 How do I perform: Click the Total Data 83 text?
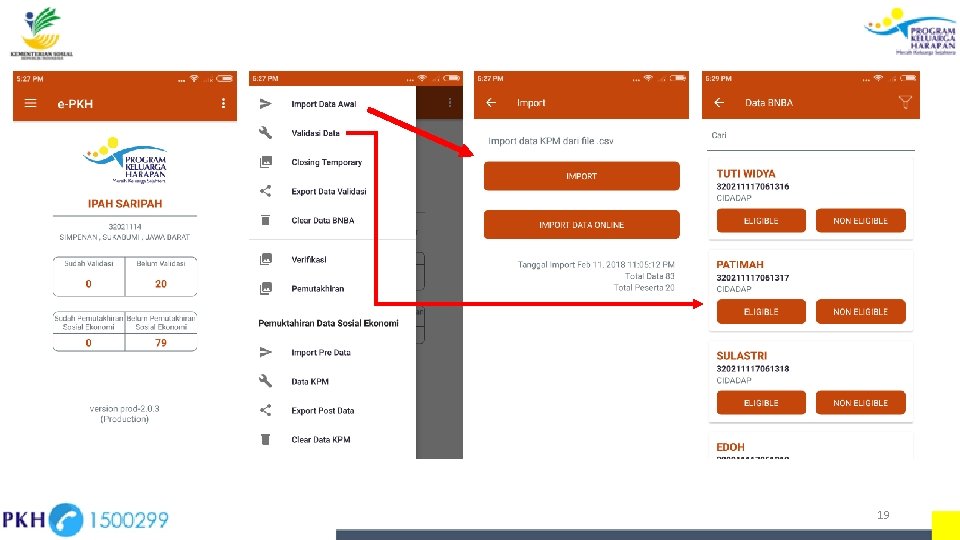click(x=650, y=276)
